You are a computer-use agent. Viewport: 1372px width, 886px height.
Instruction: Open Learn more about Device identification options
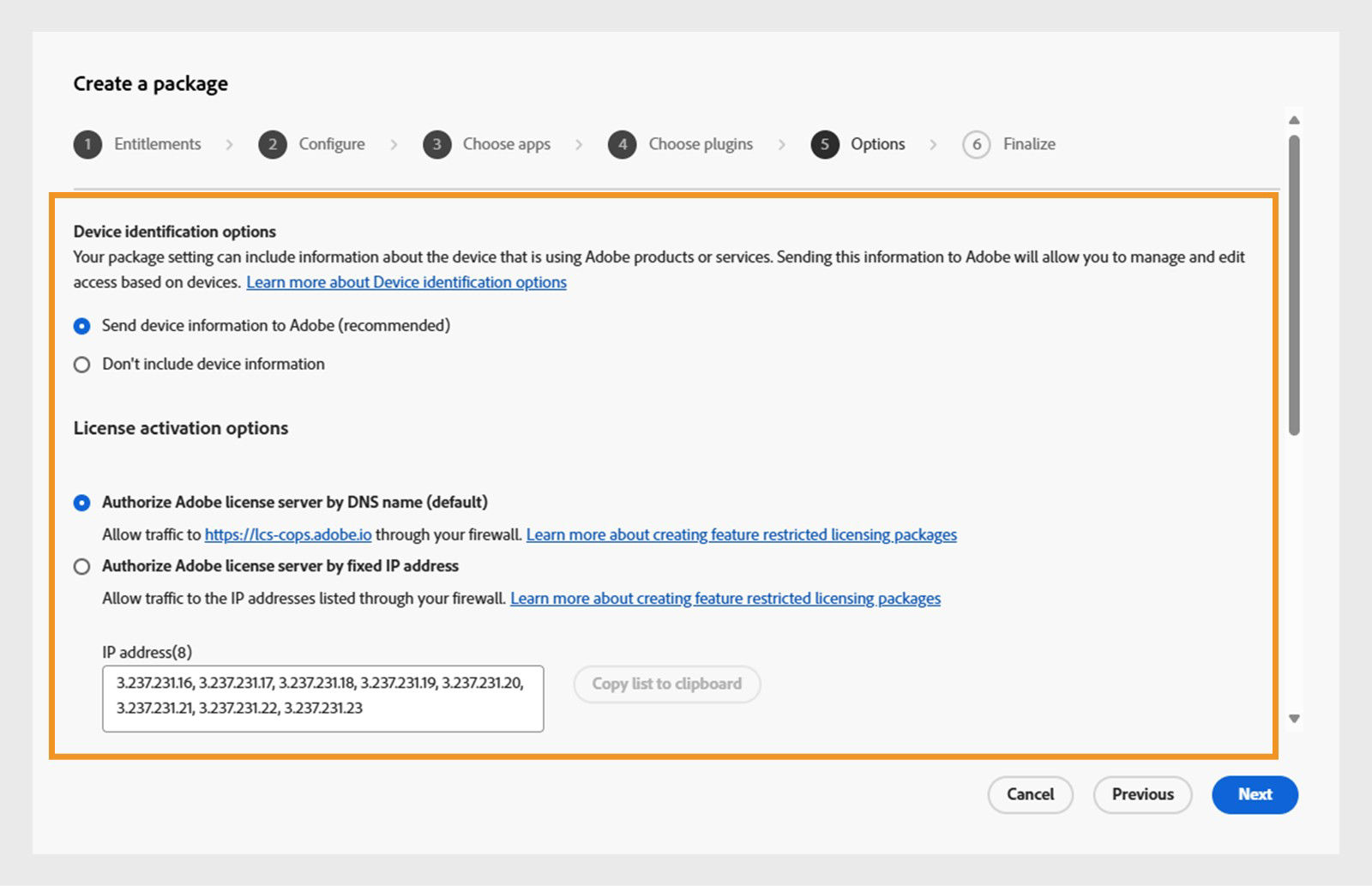point(406,282)
